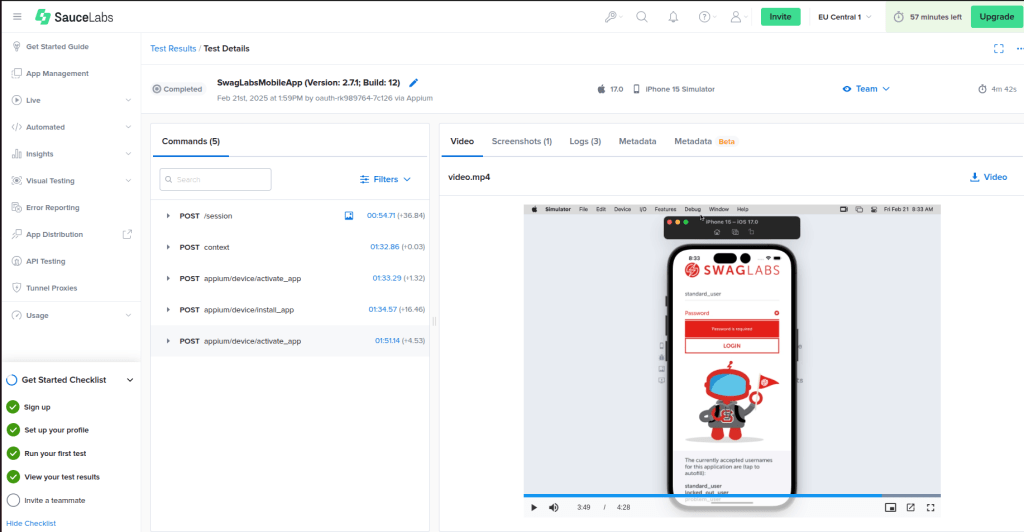Check the Invite a teammate checklist item
Image resolution: width=1024 pixels, height=532 pixels.
[13, 500]
